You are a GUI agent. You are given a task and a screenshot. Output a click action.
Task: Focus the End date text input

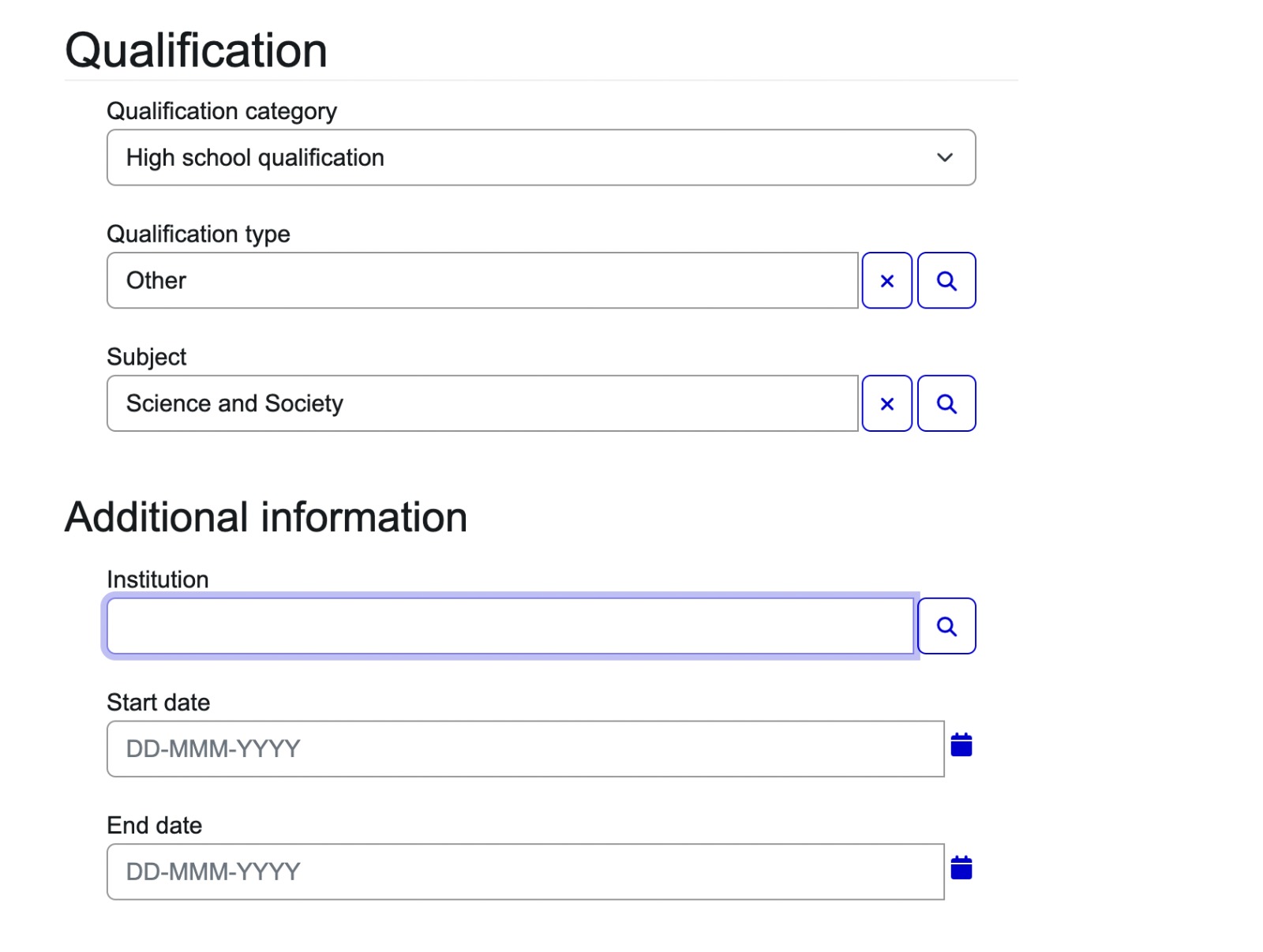[525, 872]
